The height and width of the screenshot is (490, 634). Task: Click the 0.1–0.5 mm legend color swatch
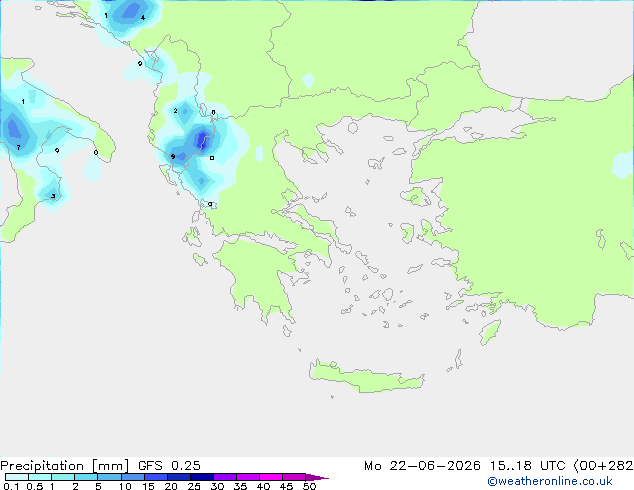(x=17, y=477)
